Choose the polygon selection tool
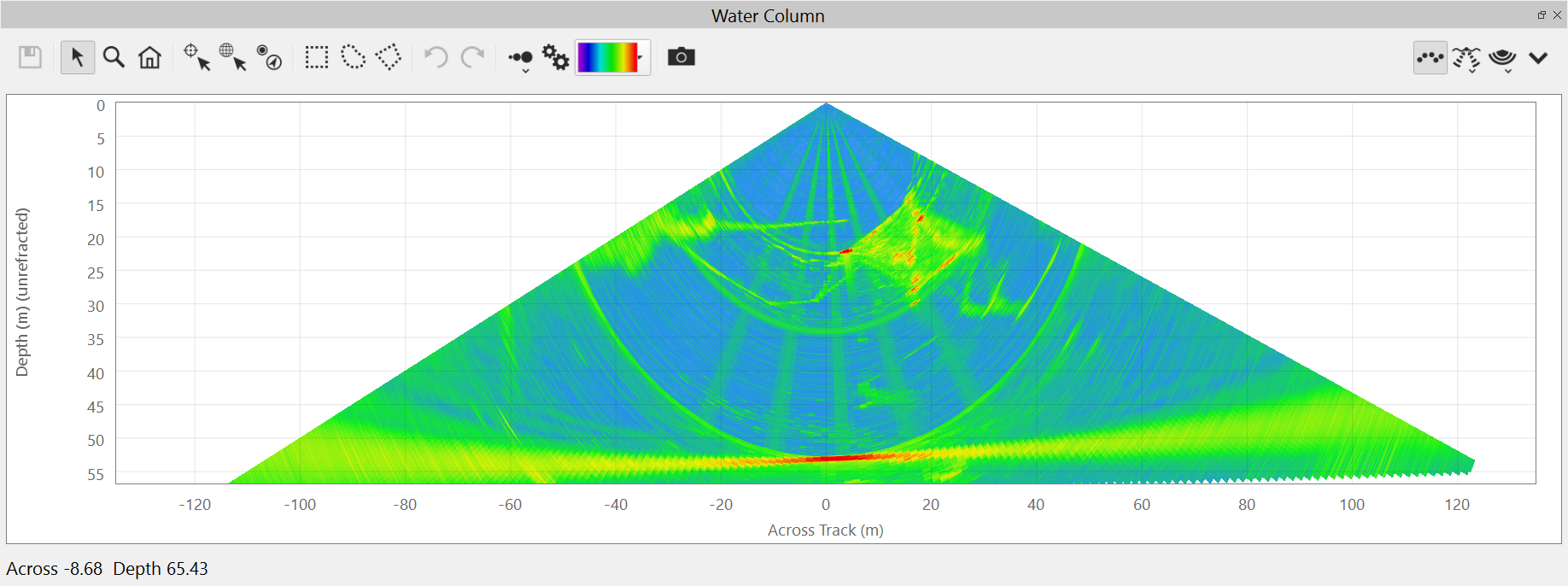The height and width of the screenshot is (586, 1568). click(389, 57)
